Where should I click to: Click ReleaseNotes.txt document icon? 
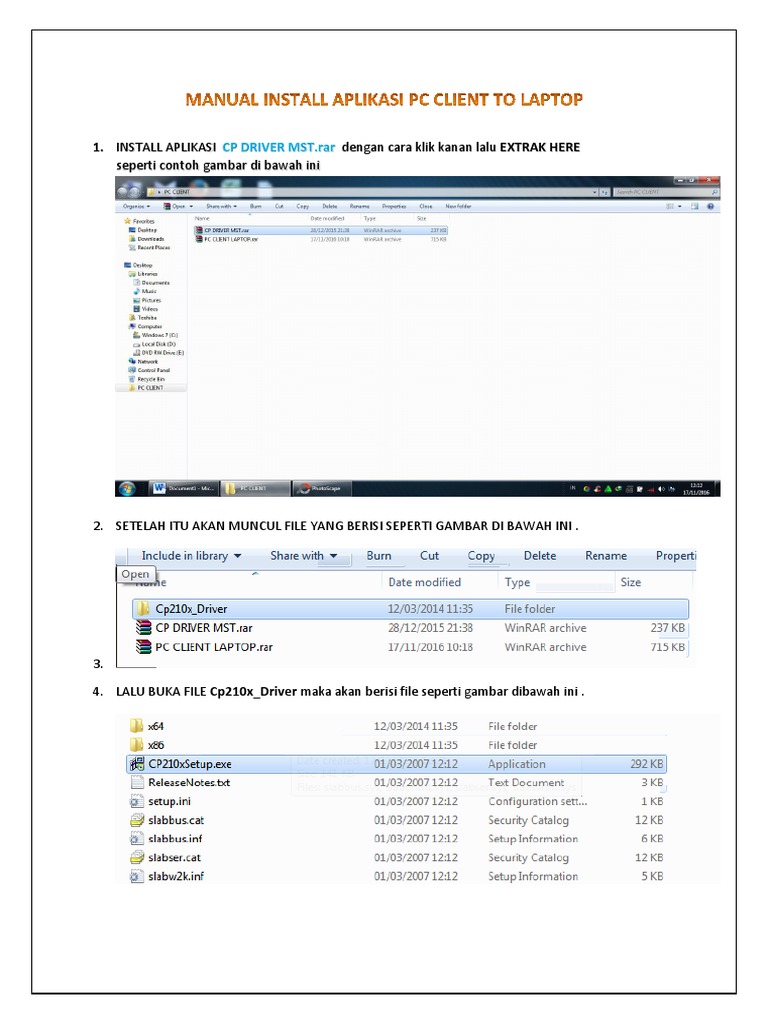[136, 782]
